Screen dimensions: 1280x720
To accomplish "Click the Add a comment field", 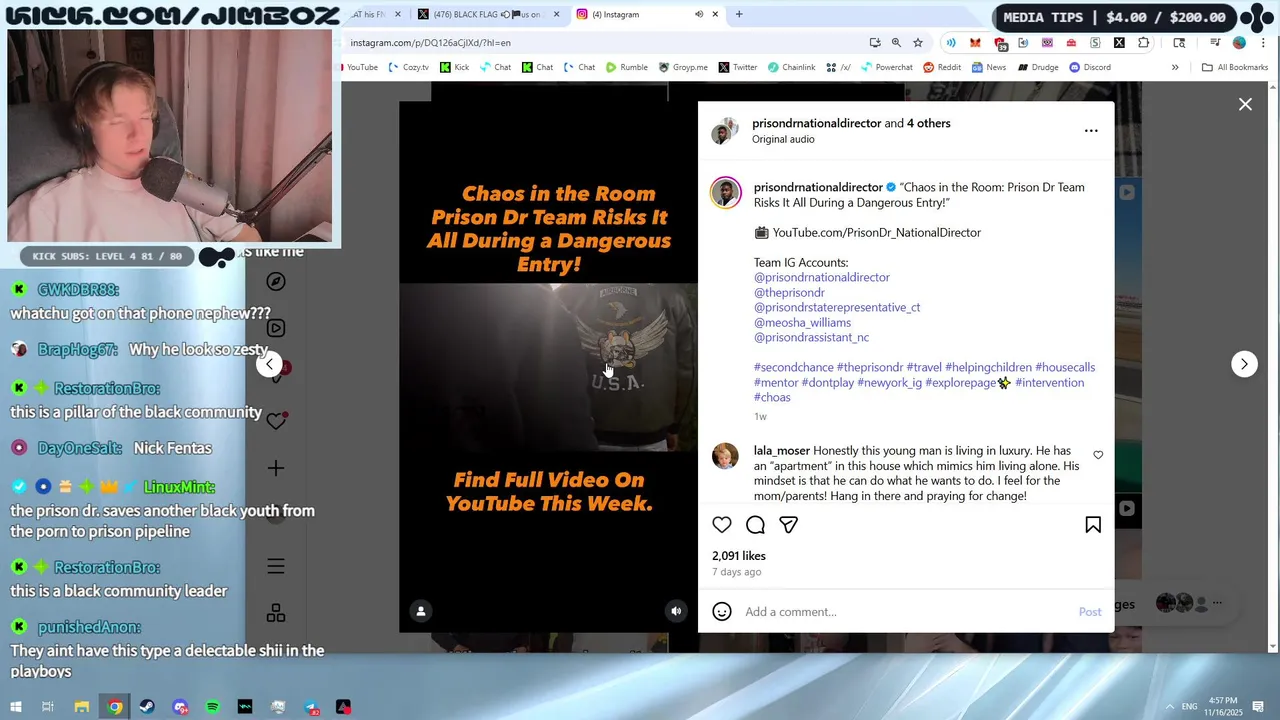I will click(x=906, y=612).
